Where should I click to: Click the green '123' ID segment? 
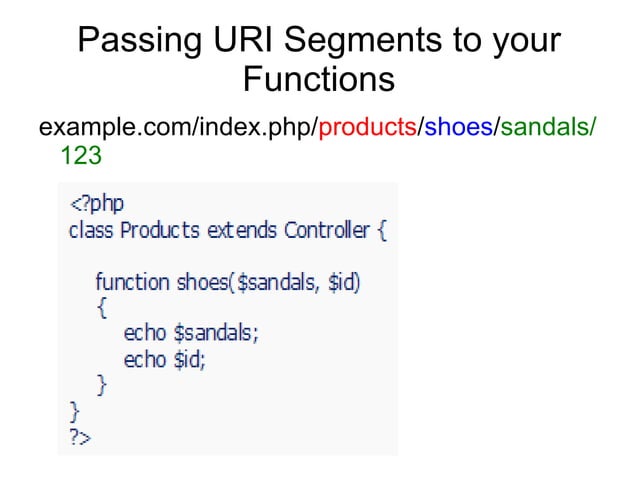click(x=81, y=155)
